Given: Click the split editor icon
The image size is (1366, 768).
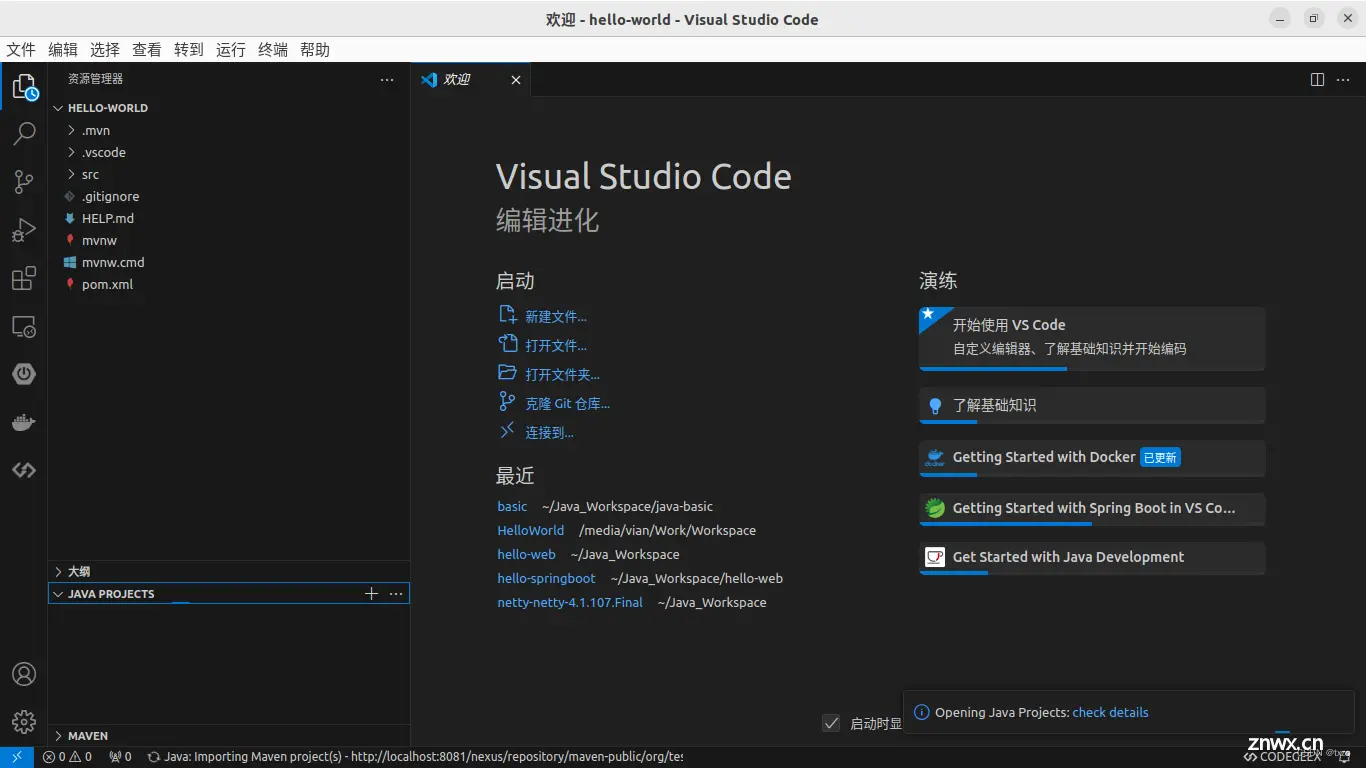Looking at the screenshot, I should [x=1318, y=80].
